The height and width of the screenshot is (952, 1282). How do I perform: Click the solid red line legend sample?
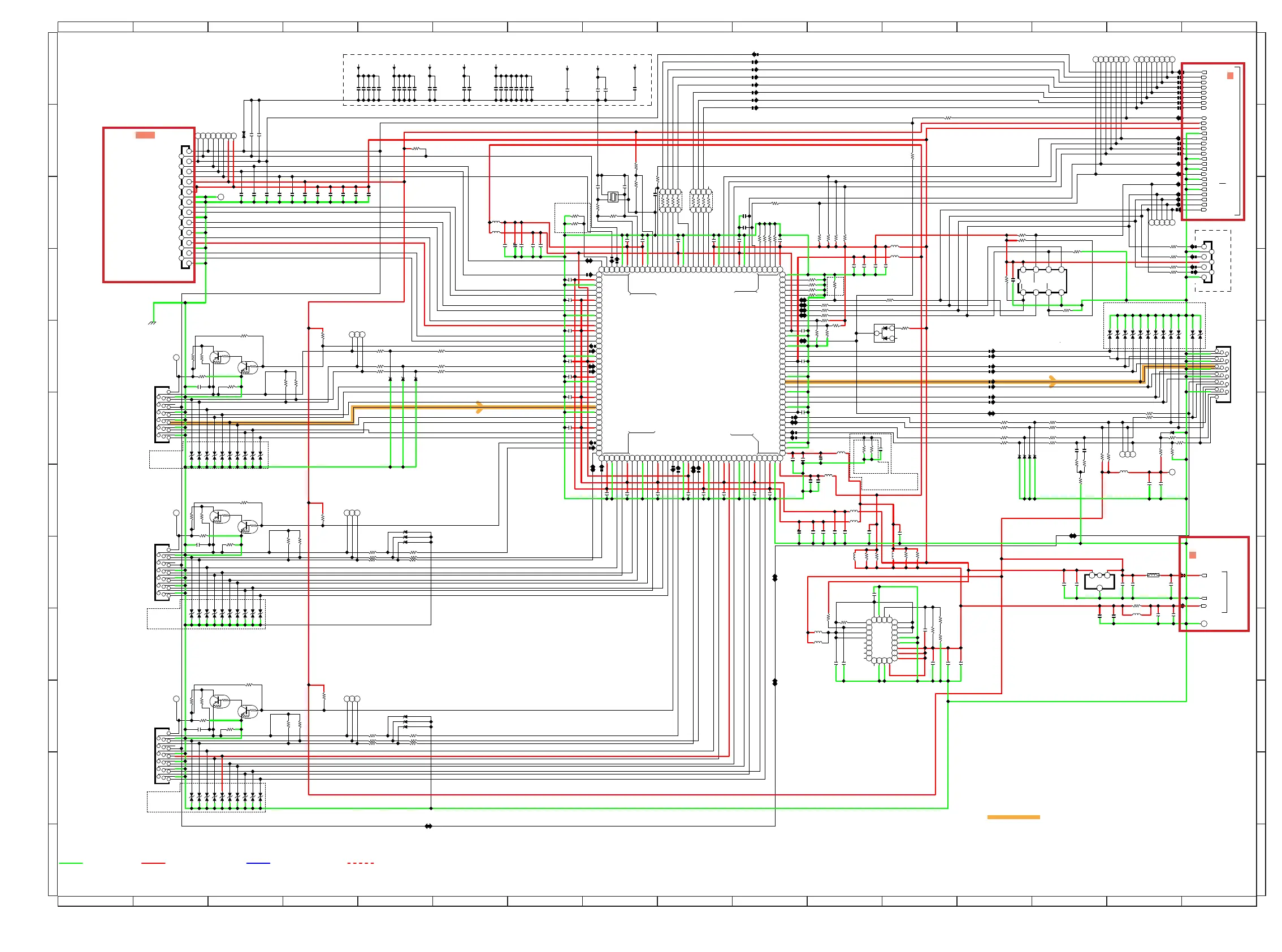click(x=153, y=863)
